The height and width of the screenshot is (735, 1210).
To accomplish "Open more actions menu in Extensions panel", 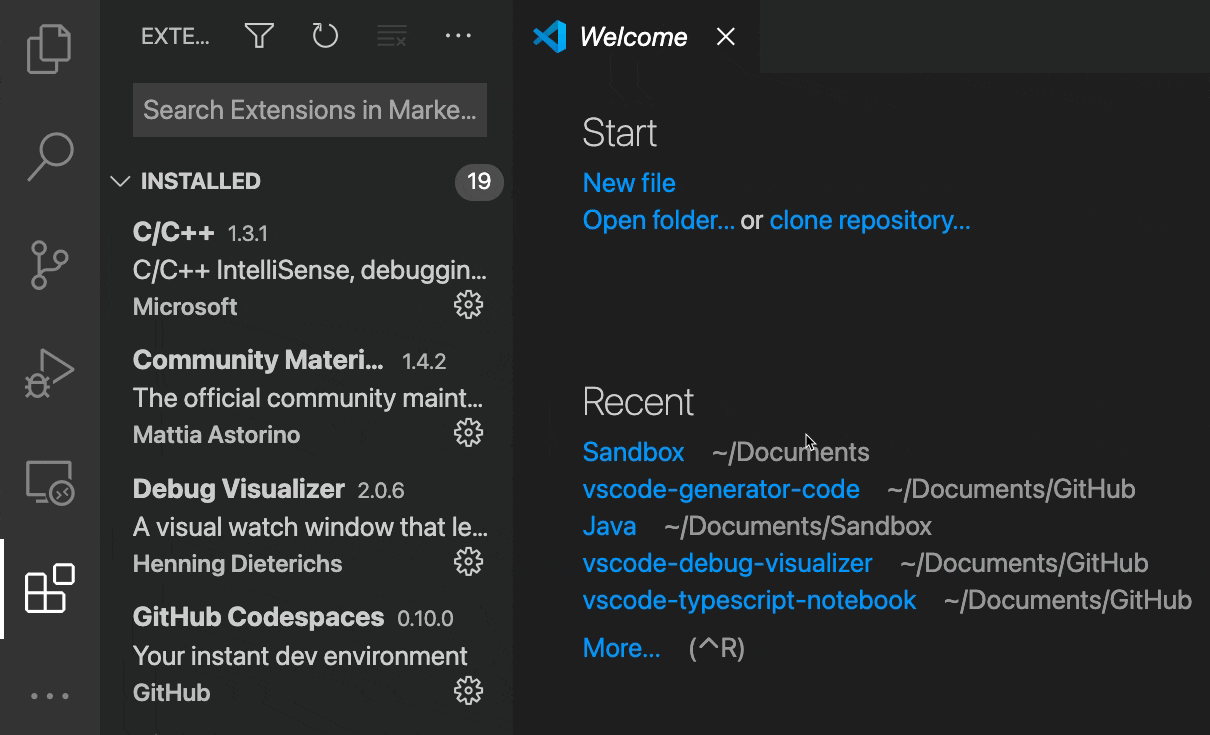I will click(458, 35).
